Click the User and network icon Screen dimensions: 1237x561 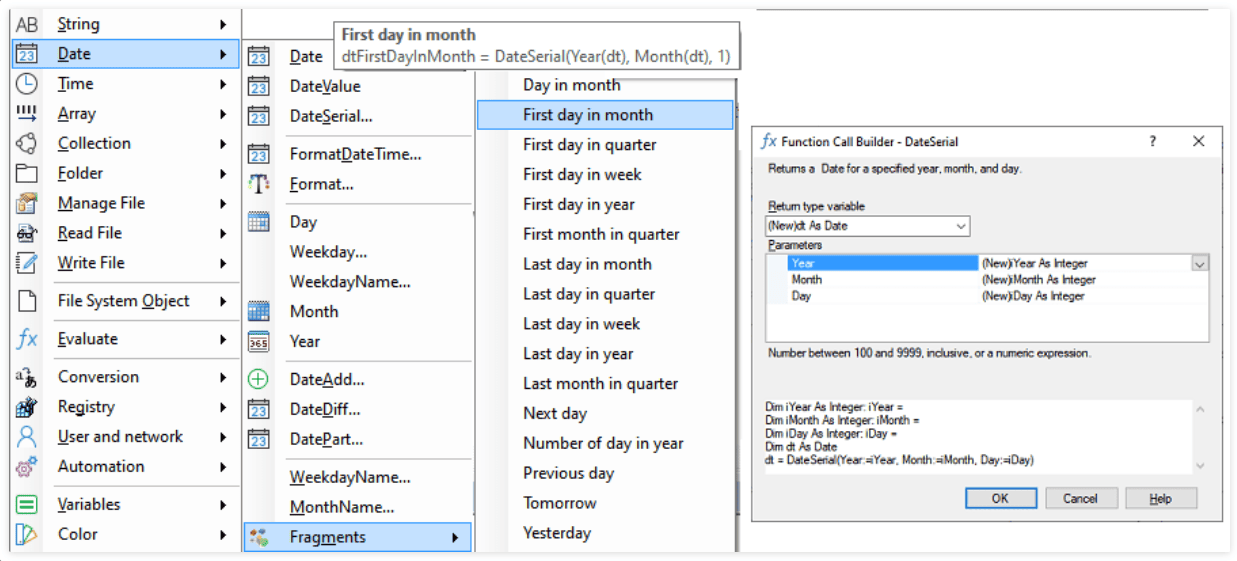pyautogui.click(x=27, y=437)
